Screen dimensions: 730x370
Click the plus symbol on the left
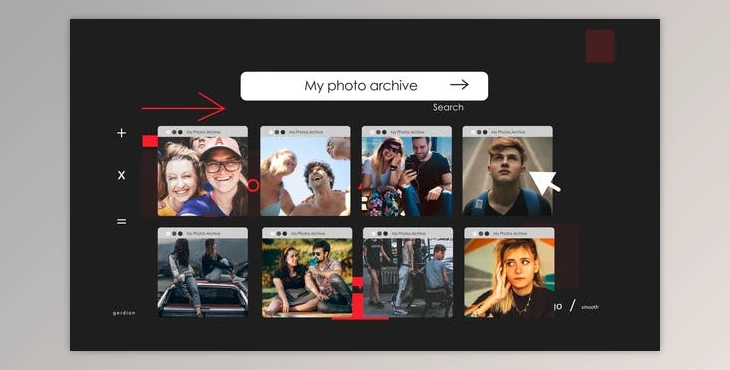coord(122,133)
